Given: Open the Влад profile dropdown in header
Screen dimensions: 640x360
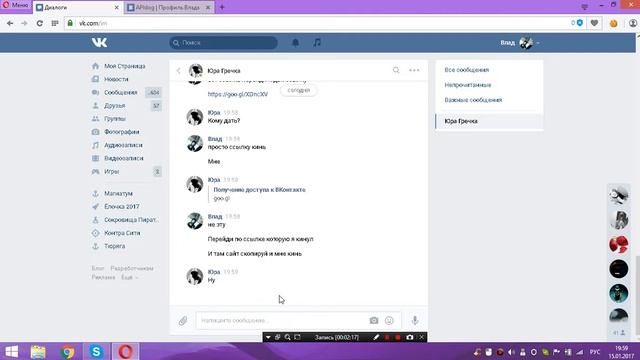Looking at the screenshot, I should [520, 42].
